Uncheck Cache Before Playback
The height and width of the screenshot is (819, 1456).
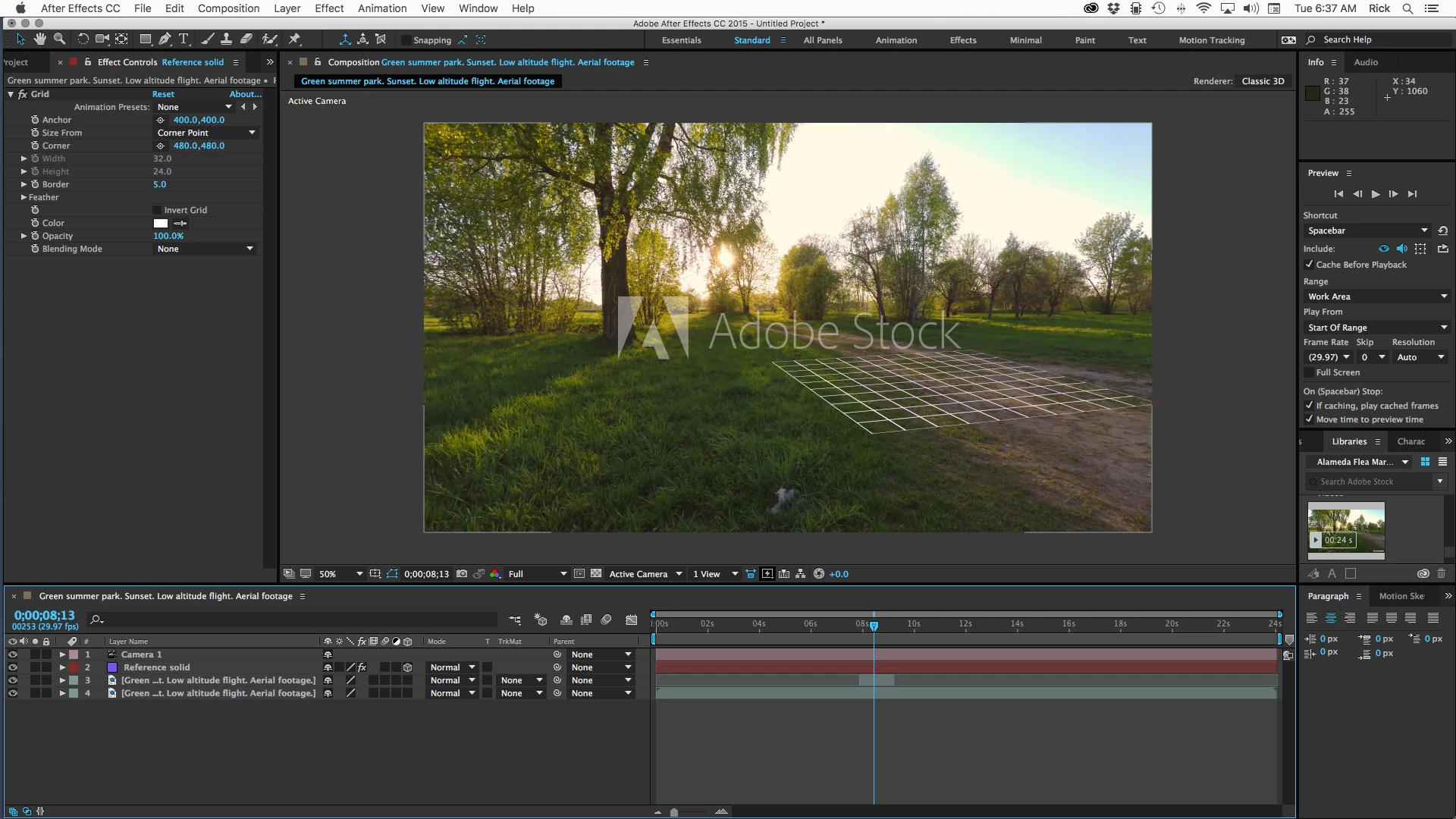point(1310,265)
